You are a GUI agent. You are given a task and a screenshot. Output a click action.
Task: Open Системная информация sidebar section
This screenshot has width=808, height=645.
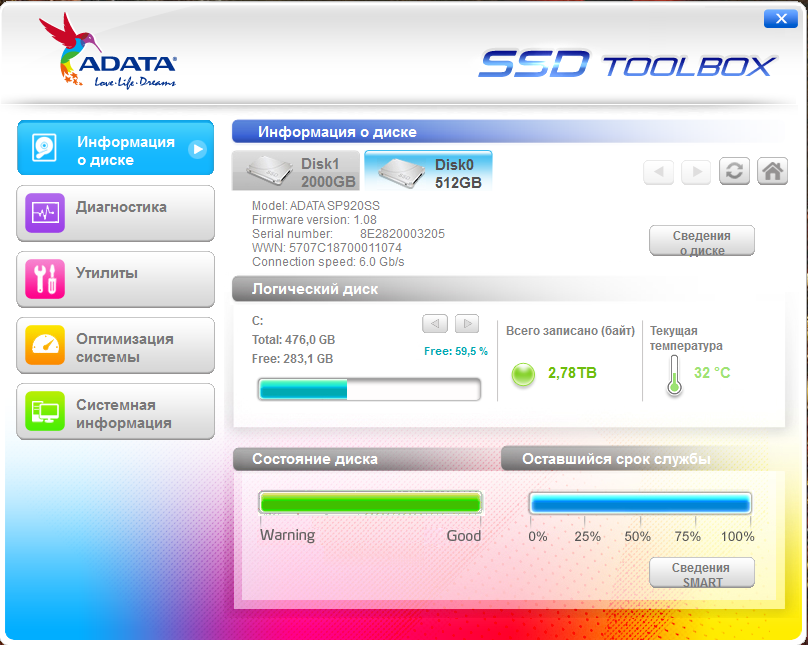(x=115, y=411)
